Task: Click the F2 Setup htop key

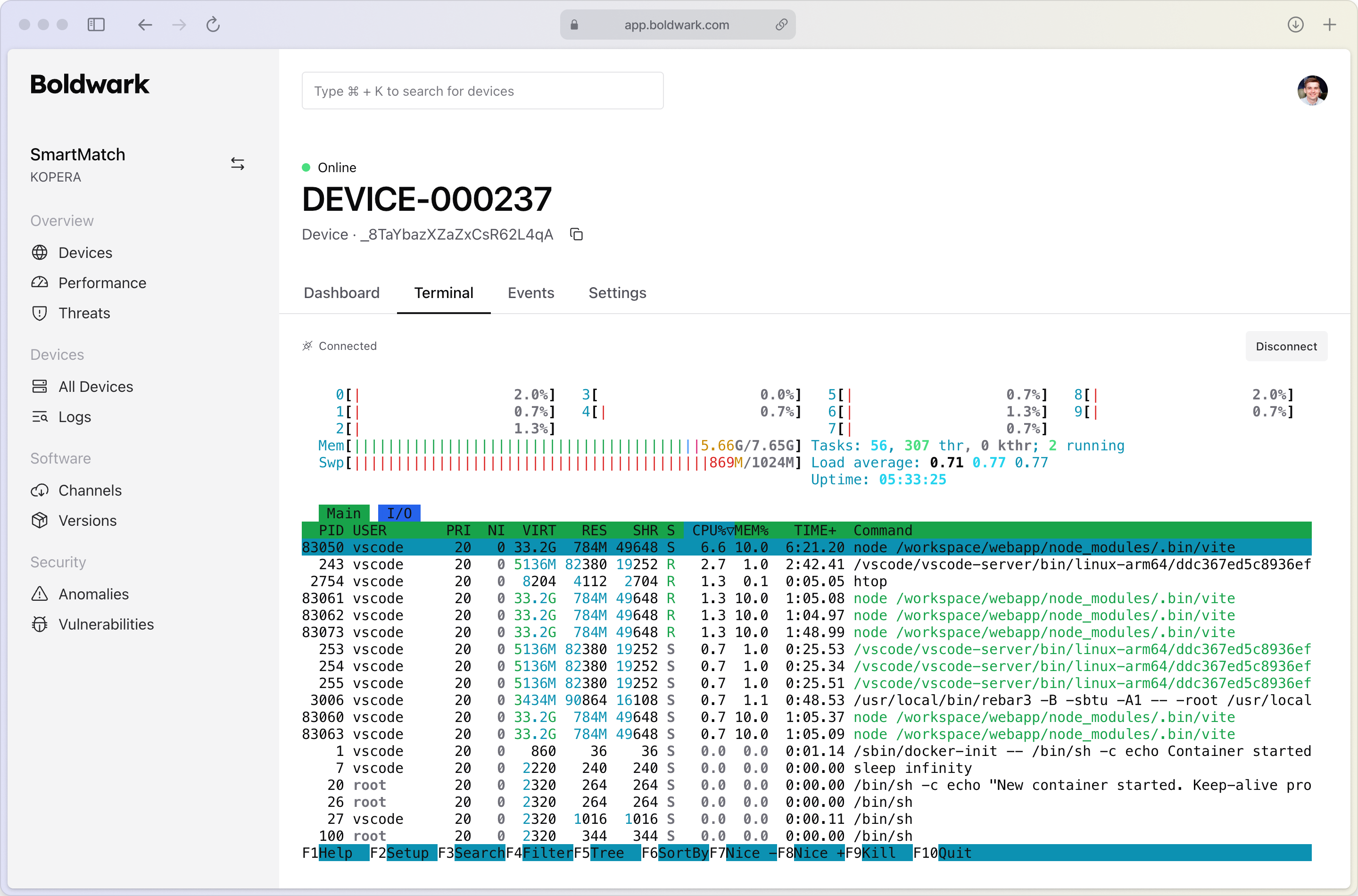Action: coord(403,853)
